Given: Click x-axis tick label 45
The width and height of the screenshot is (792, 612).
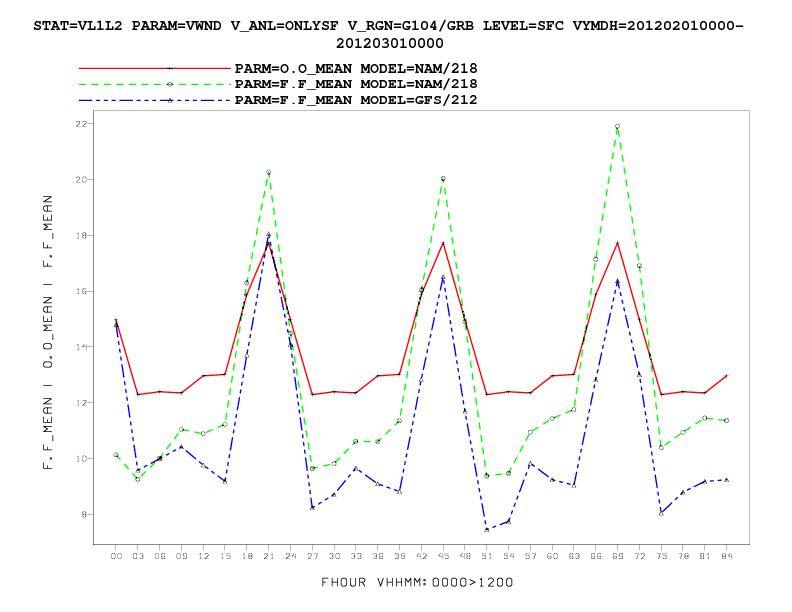Looking at the screenshot, I should pos(443,556).
